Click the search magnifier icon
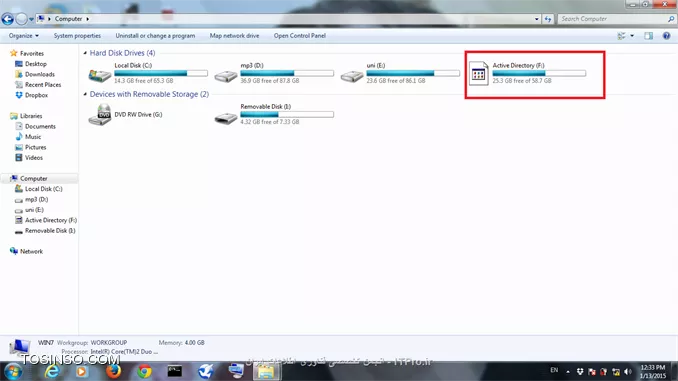This screenshot has height=381, width=678. (671, 19)
